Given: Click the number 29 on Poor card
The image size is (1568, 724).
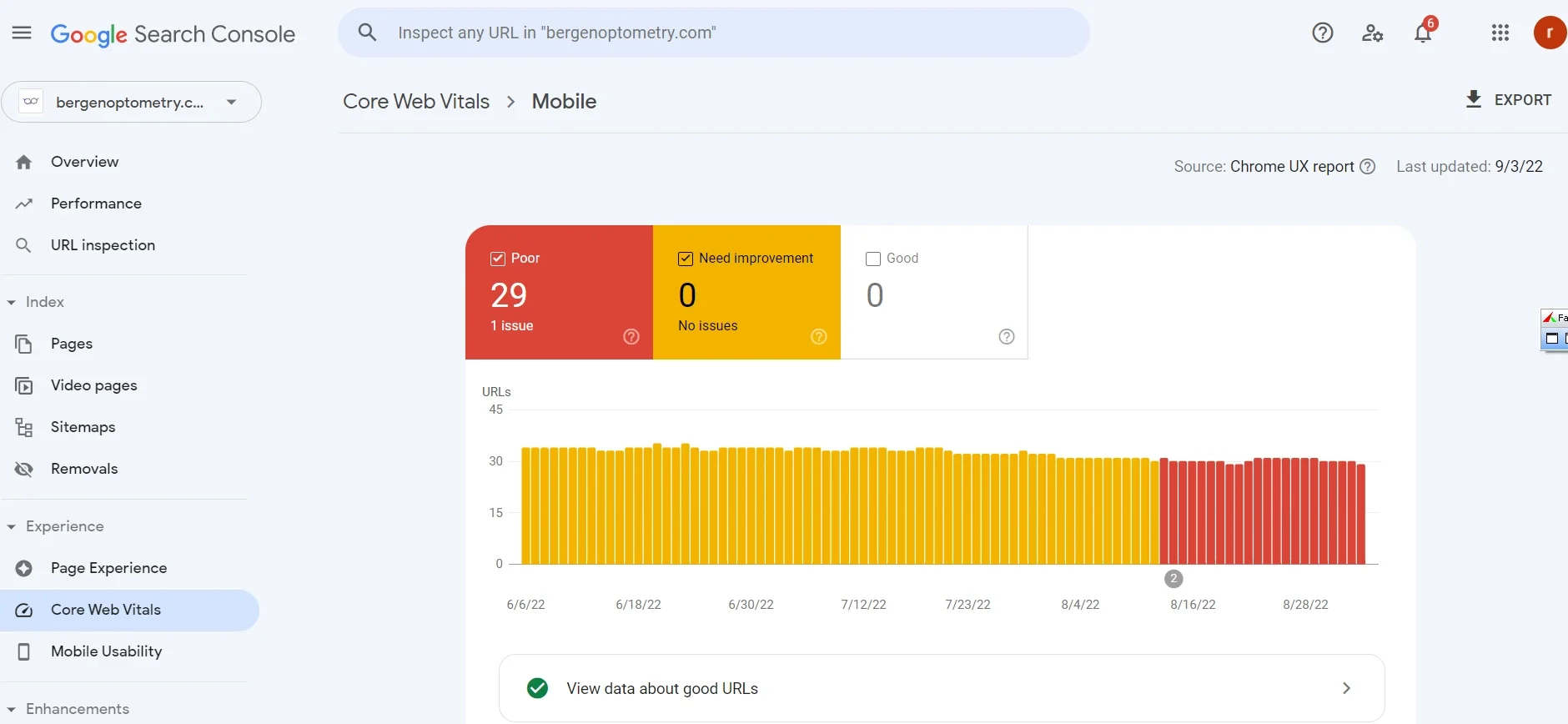Looking at the screenshot, I should 509,295.
